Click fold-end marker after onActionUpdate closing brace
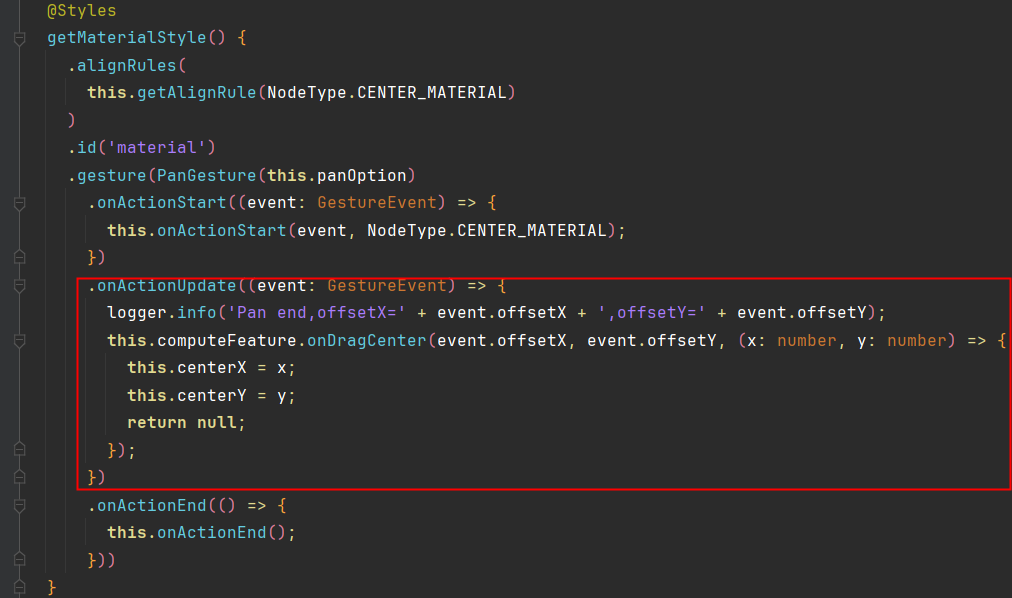Screen dimensions: 1012x598 [19, 477]
